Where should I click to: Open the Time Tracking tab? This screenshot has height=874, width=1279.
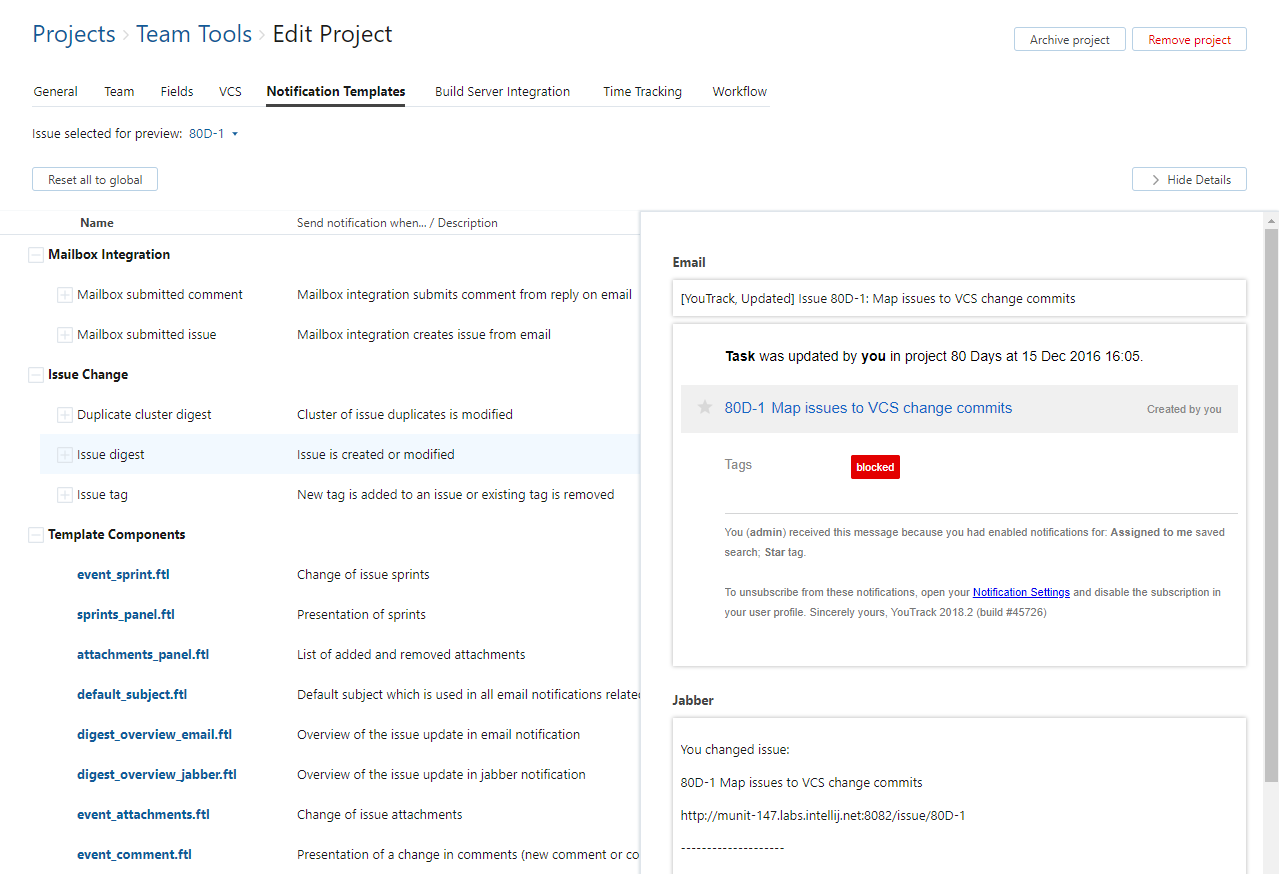click(642, 92)
